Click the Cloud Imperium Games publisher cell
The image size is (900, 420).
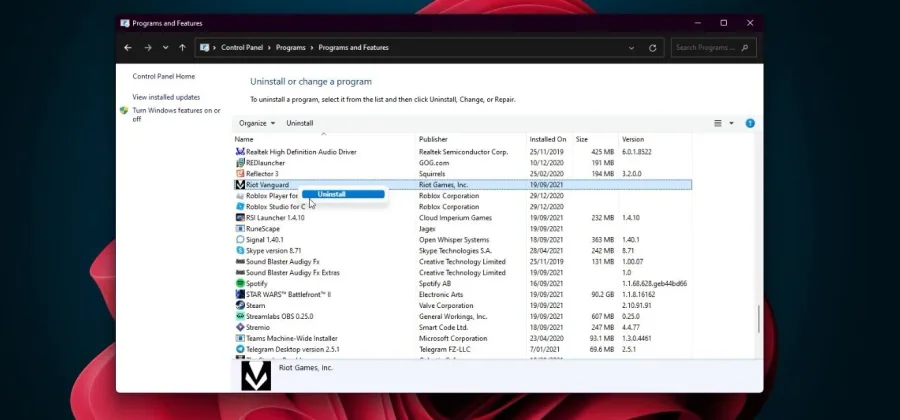tap(455, 217)
